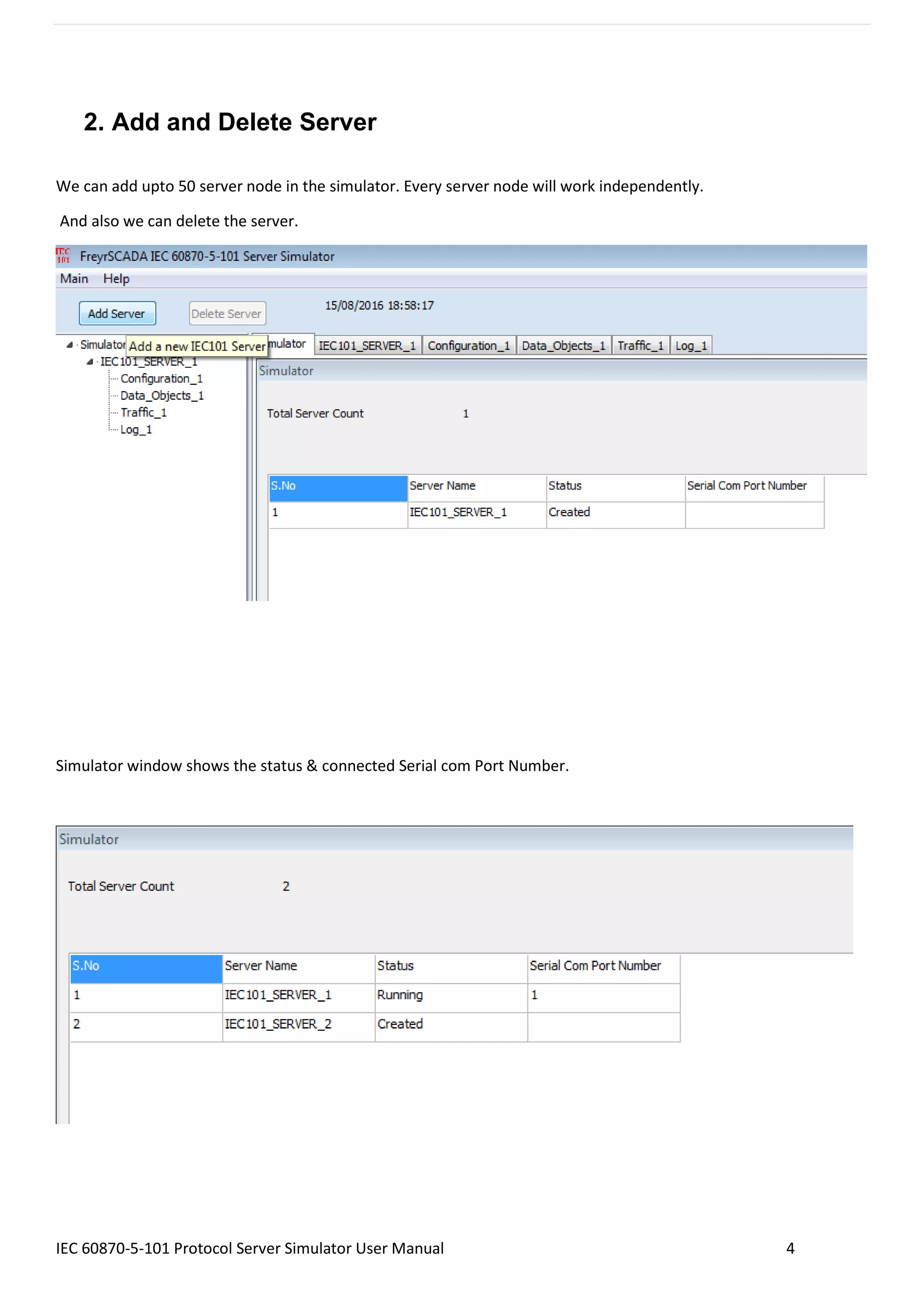Open the Help menu
The width and height of the screenshot is (924, 1307).
point(117,279)
